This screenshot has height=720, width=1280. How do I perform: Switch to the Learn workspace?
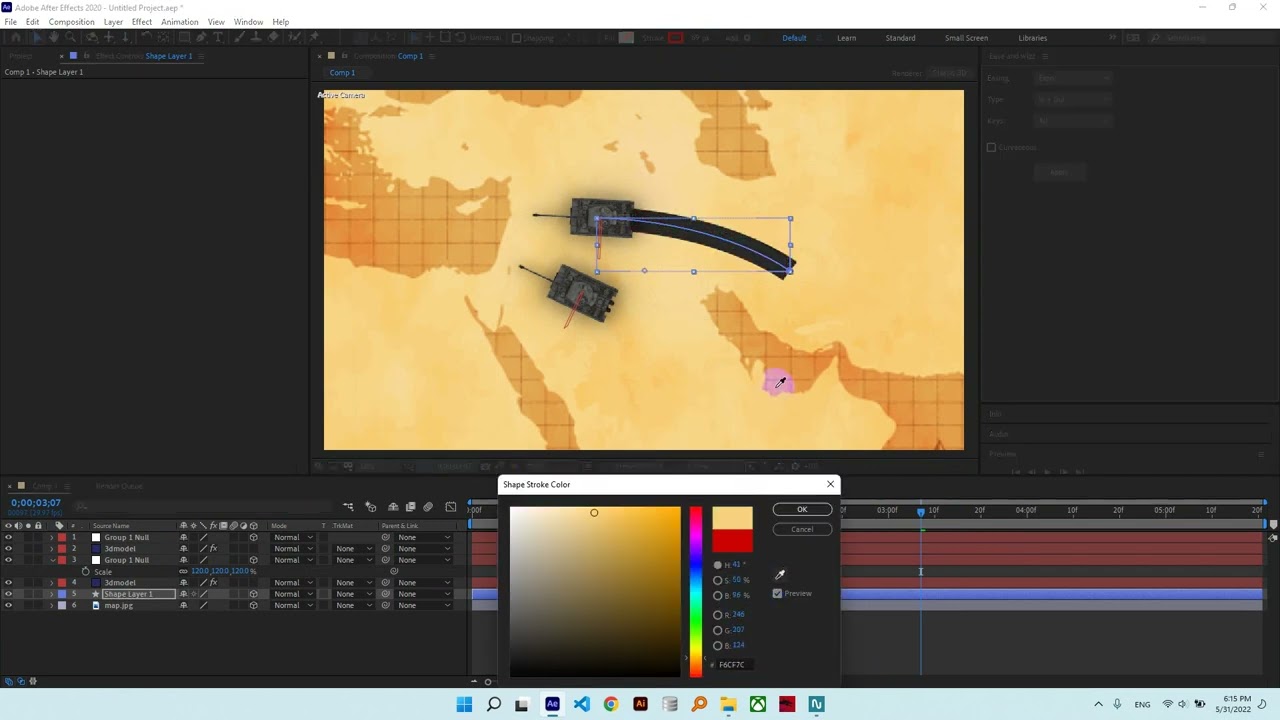click(846, 38)
